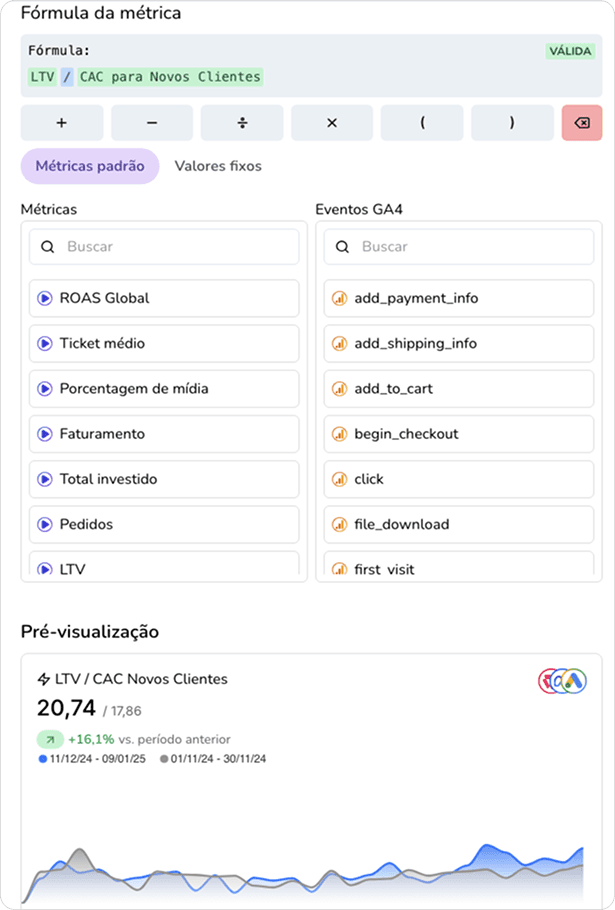Screen dimensions: 615x910
Task: Click the Faturamento metric icon
Action: [44, 434]
